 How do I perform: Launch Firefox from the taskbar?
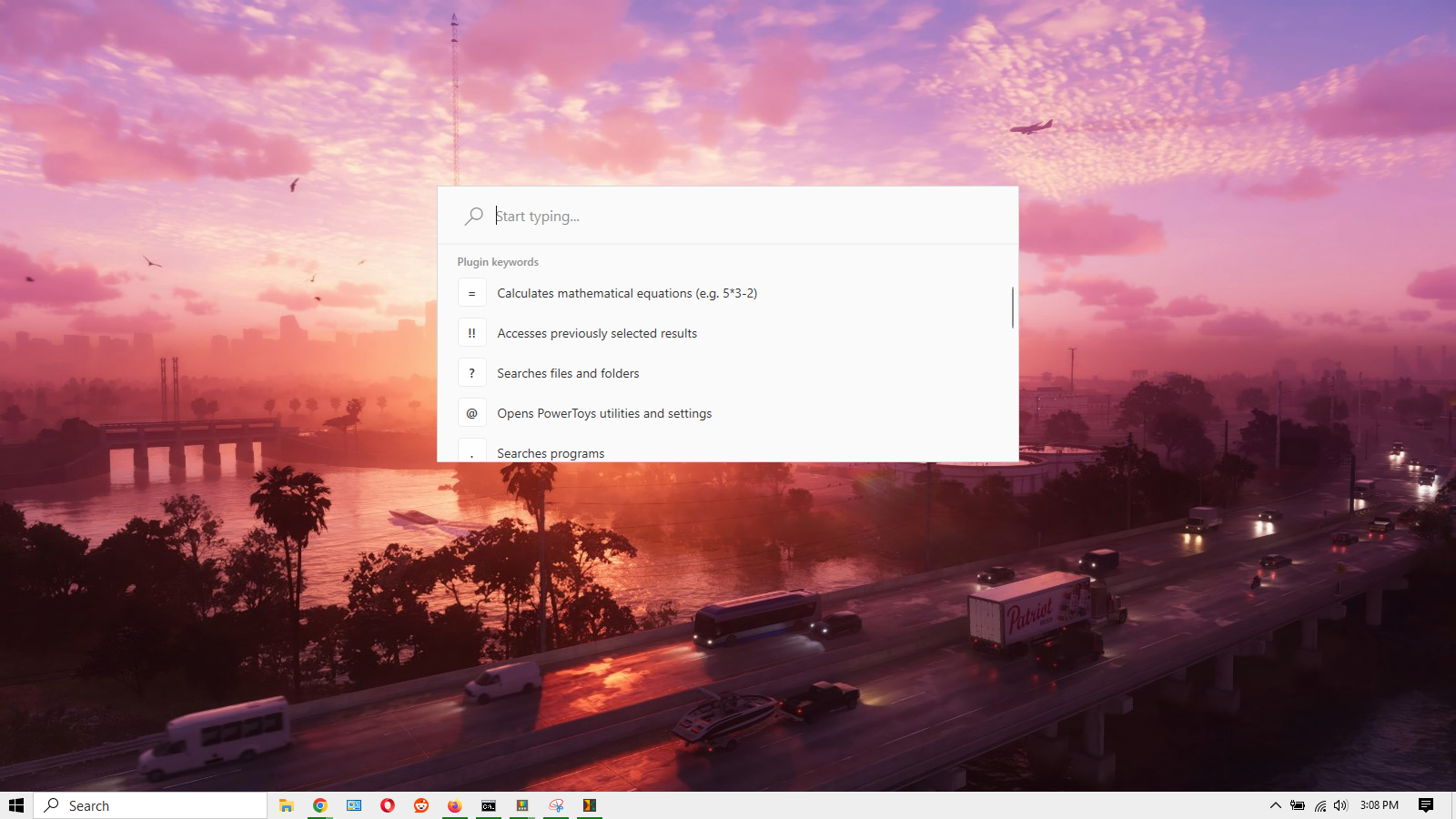tap(454, 805)
